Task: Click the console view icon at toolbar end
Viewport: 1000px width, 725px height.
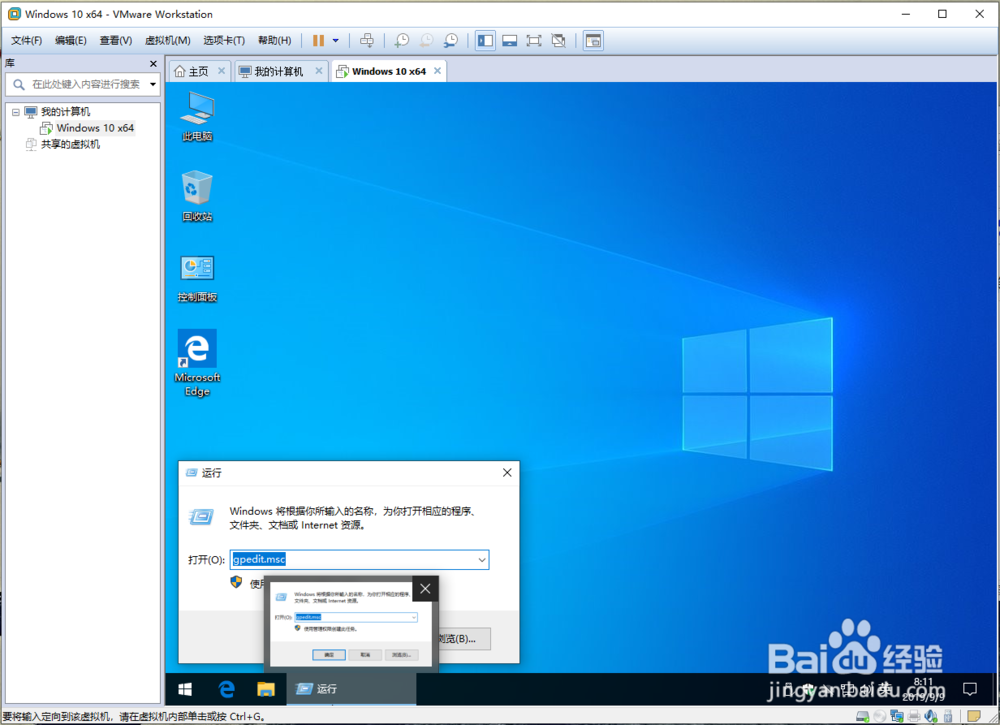Action: tap(593, 41)
